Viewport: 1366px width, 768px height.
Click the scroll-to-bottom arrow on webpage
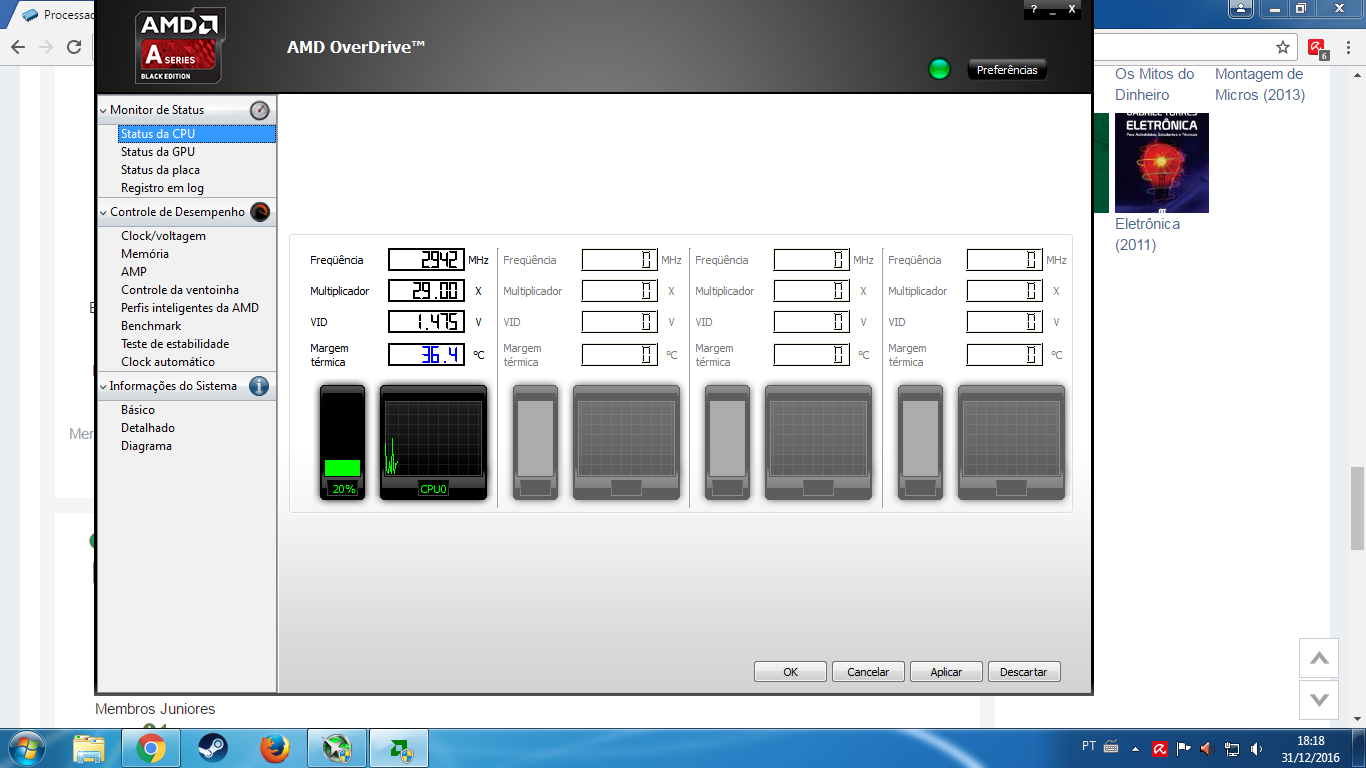pyautogui.click(x=1319, y=699)
